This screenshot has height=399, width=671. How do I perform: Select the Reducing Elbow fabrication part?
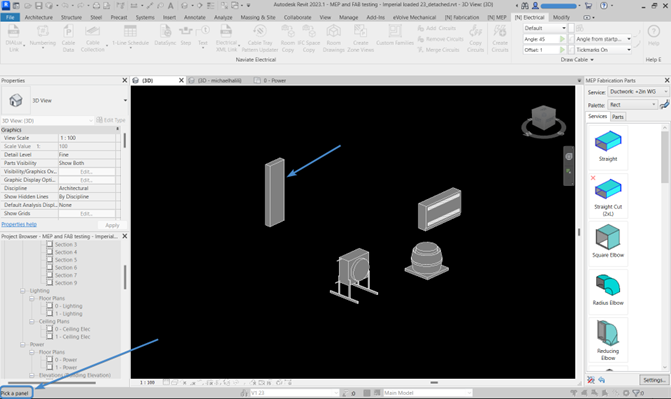click(608, 340)
